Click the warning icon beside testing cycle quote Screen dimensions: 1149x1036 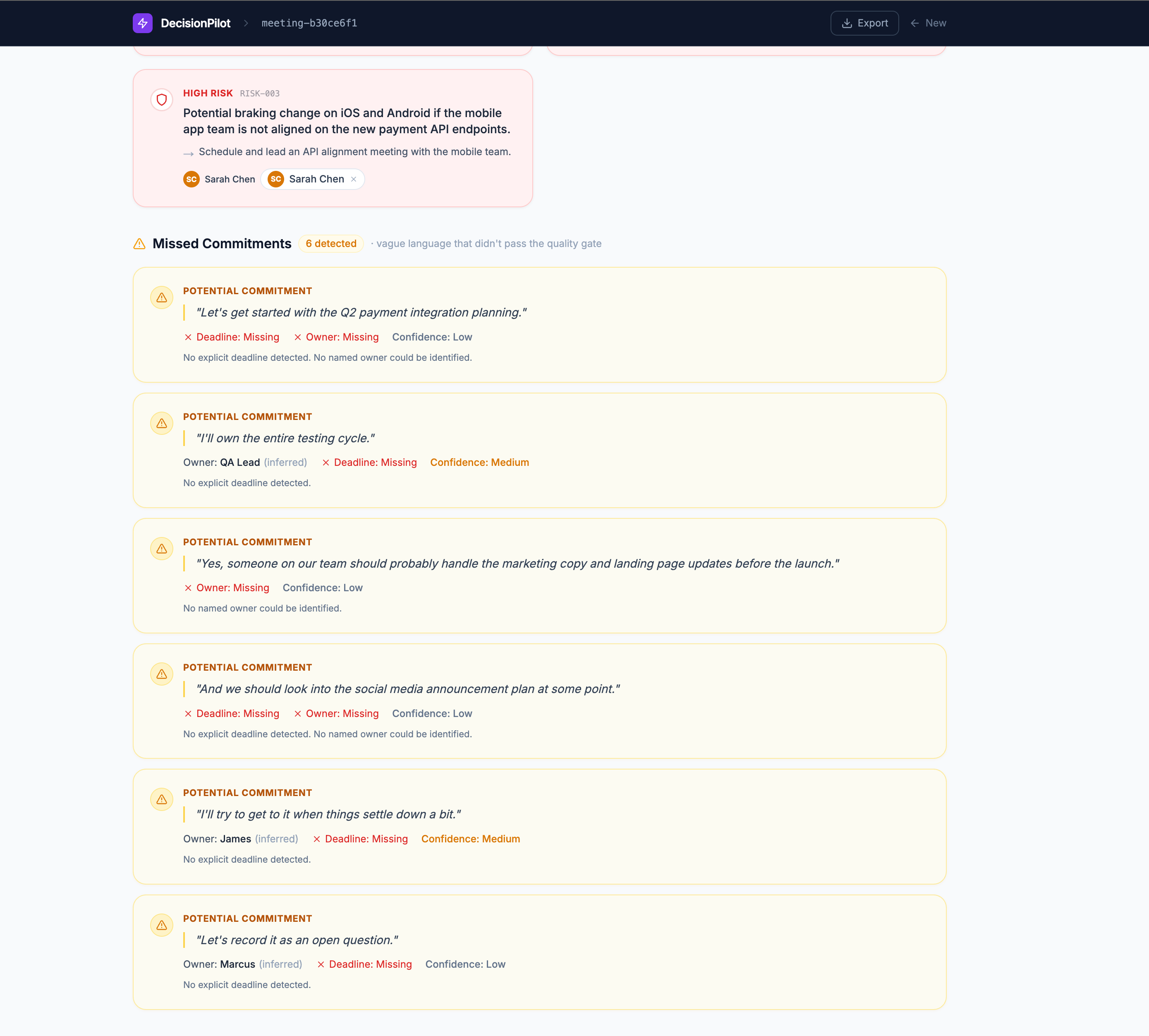point(162,424)
